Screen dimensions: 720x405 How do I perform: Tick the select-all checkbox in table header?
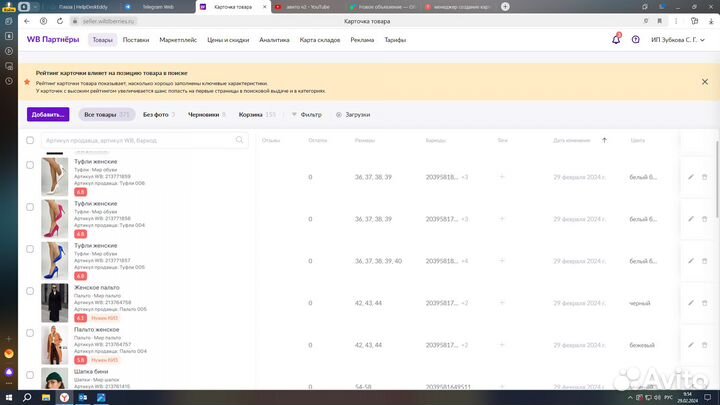click(x=30, y=140)
